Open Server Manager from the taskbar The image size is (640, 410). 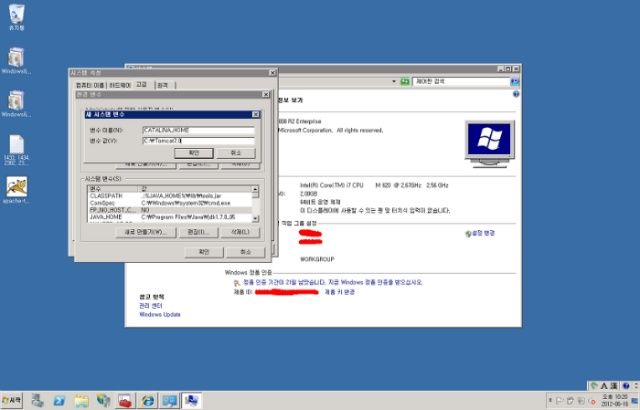pyautogui.click(x=37, y=401)
